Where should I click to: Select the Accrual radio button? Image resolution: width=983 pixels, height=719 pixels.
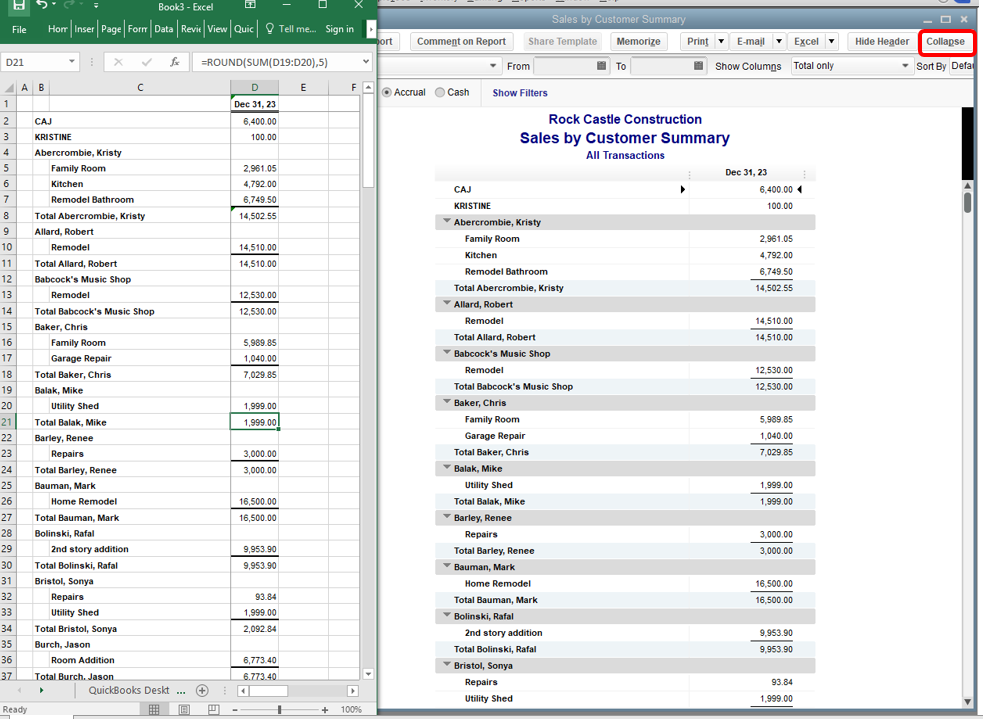click(387, 92)
